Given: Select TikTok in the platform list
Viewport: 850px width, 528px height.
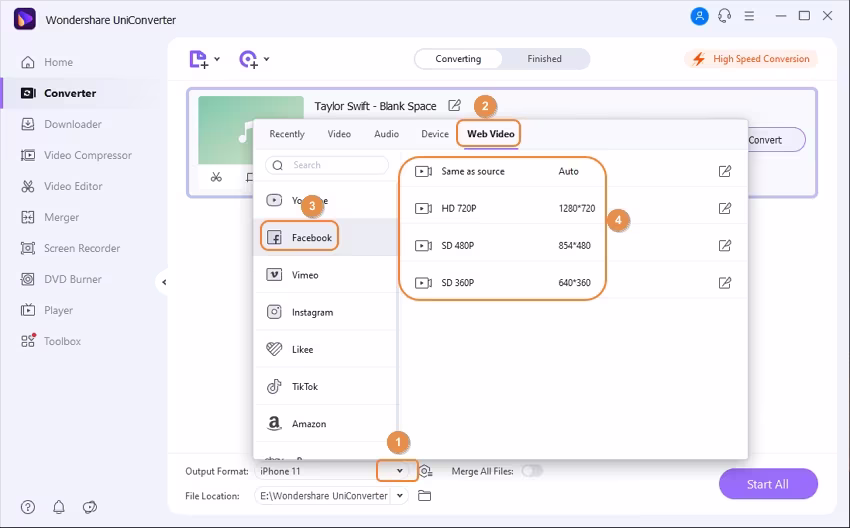Looking at the screenshot, I should coord(325,387).
